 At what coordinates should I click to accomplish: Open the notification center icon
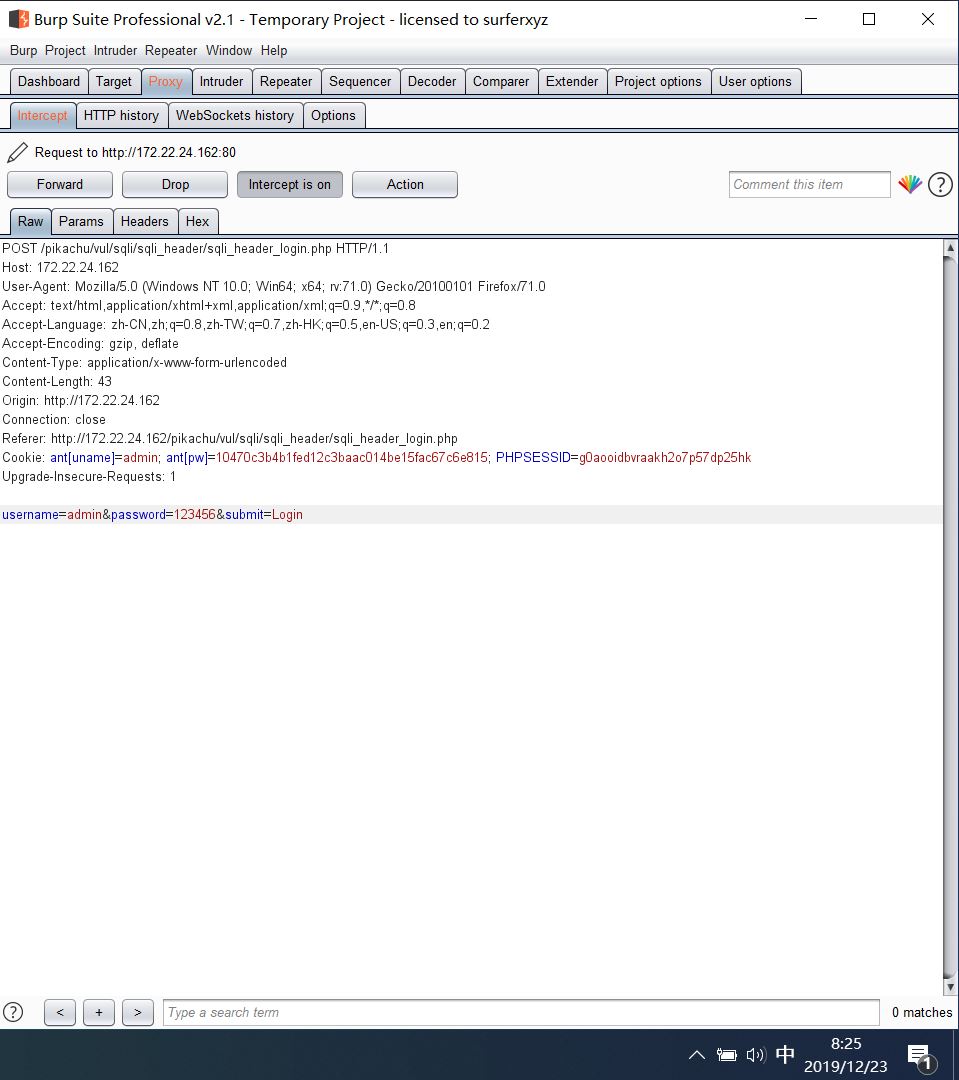pyautogui.click(x=920, y=1057)
